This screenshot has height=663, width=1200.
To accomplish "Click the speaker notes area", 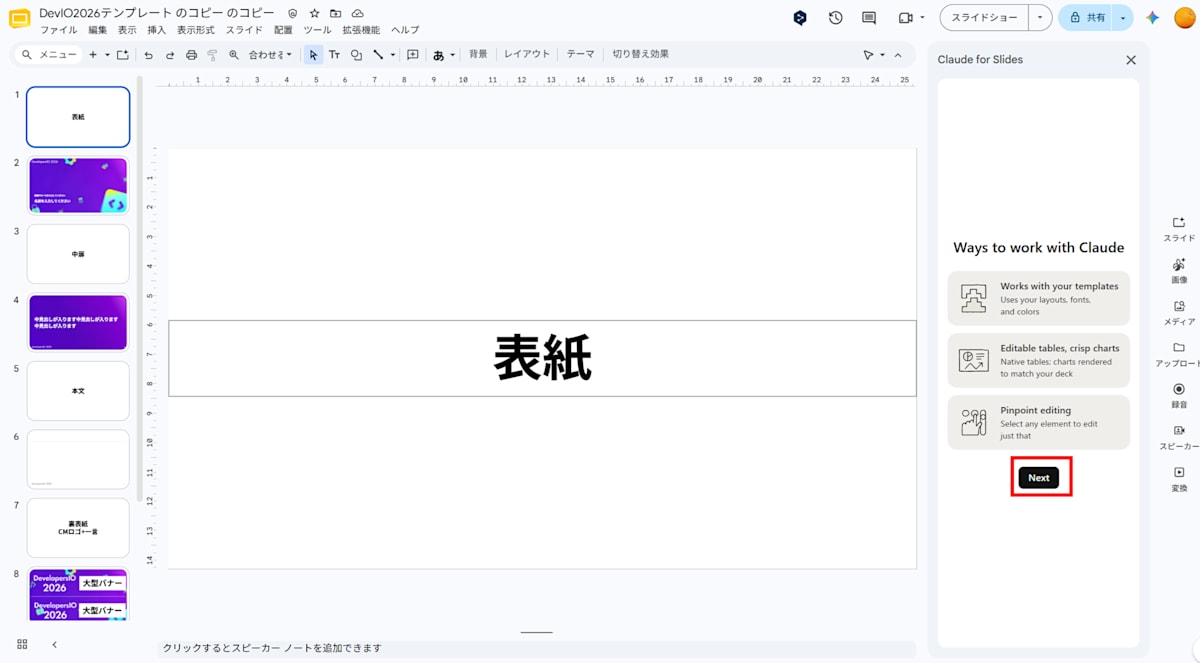I will [537, 648].
